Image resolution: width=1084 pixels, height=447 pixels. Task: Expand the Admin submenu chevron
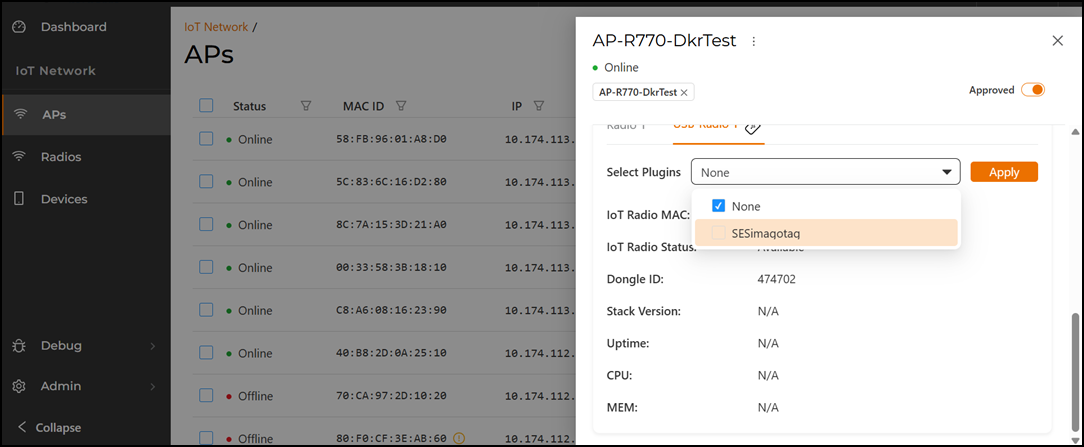coord(153,386)
